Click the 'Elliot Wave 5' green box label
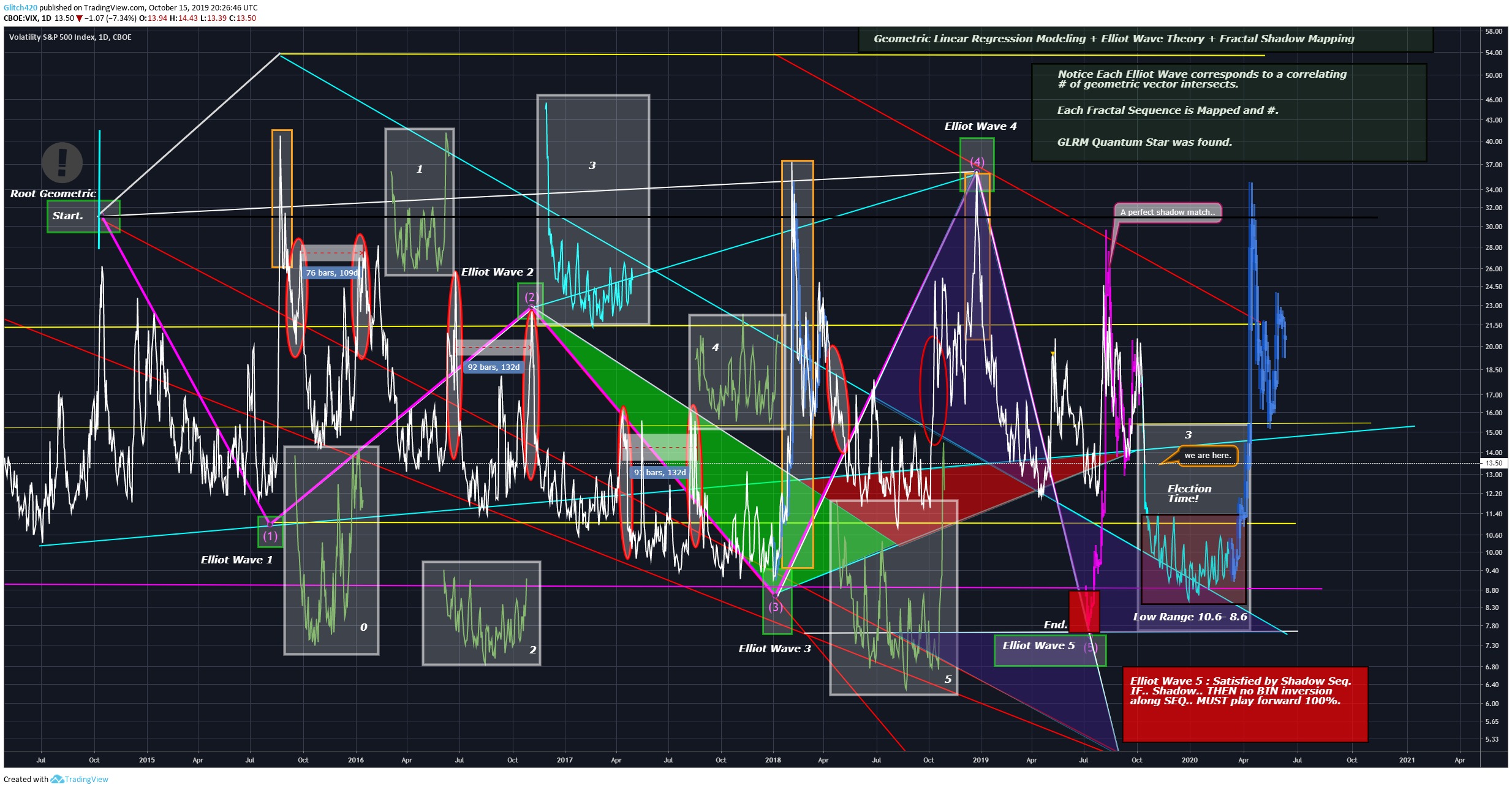Viewport: 1512px width, 790px height. coord(1050,650)
